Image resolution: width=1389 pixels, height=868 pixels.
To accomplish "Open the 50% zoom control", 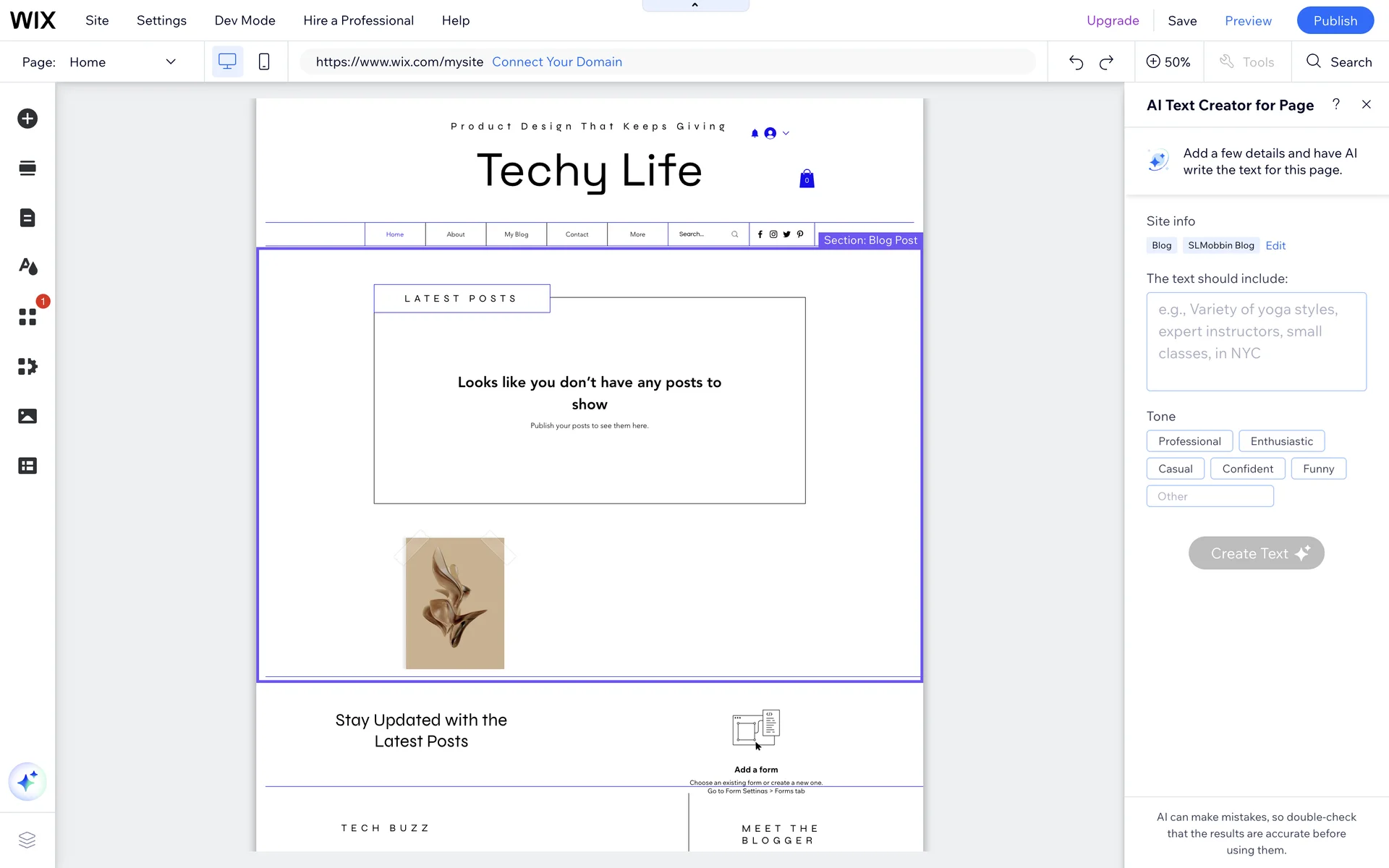I will 1168,62.
